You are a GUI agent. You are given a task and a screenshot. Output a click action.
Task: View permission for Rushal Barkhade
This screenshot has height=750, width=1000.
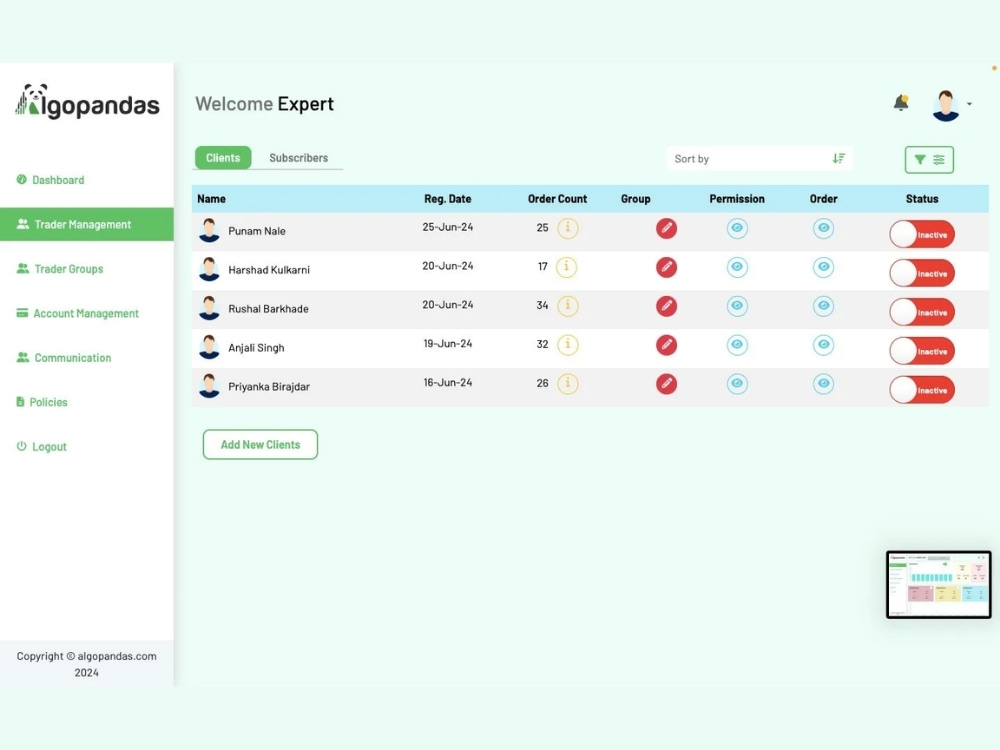click(737, 305)
